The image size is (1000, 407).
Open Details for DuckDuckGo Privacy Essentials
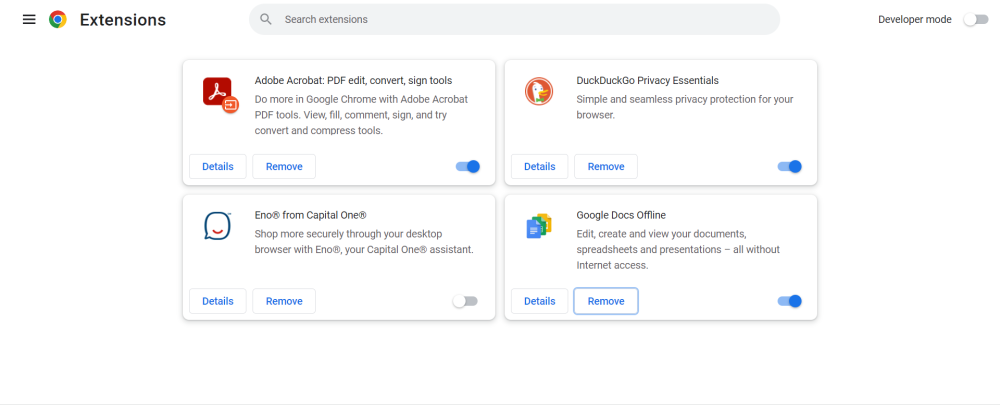click(x=540, y=166)
